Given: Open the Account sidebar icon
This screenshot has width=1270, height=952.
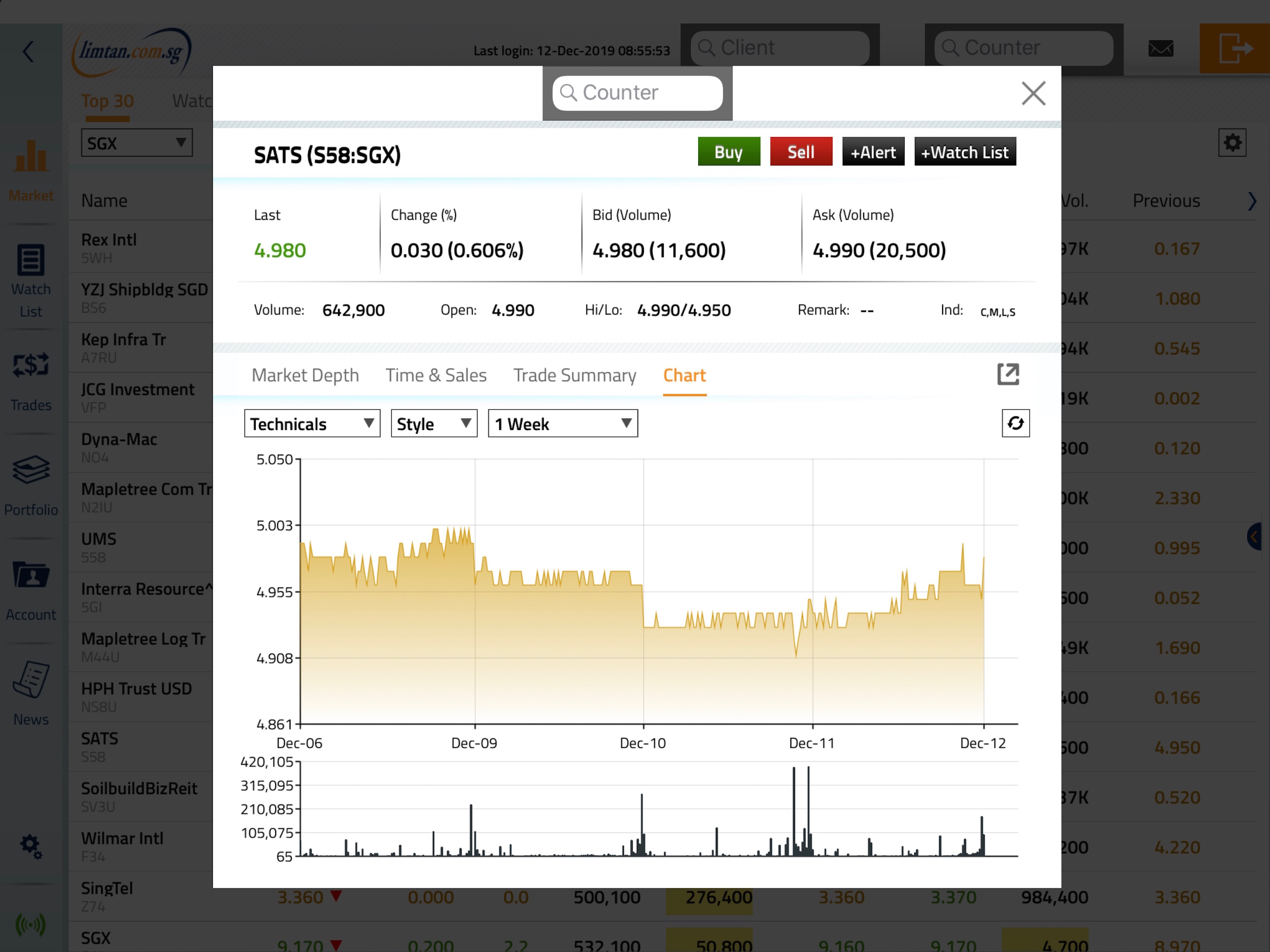Looking at the screenshot, I should click(31, 591).
